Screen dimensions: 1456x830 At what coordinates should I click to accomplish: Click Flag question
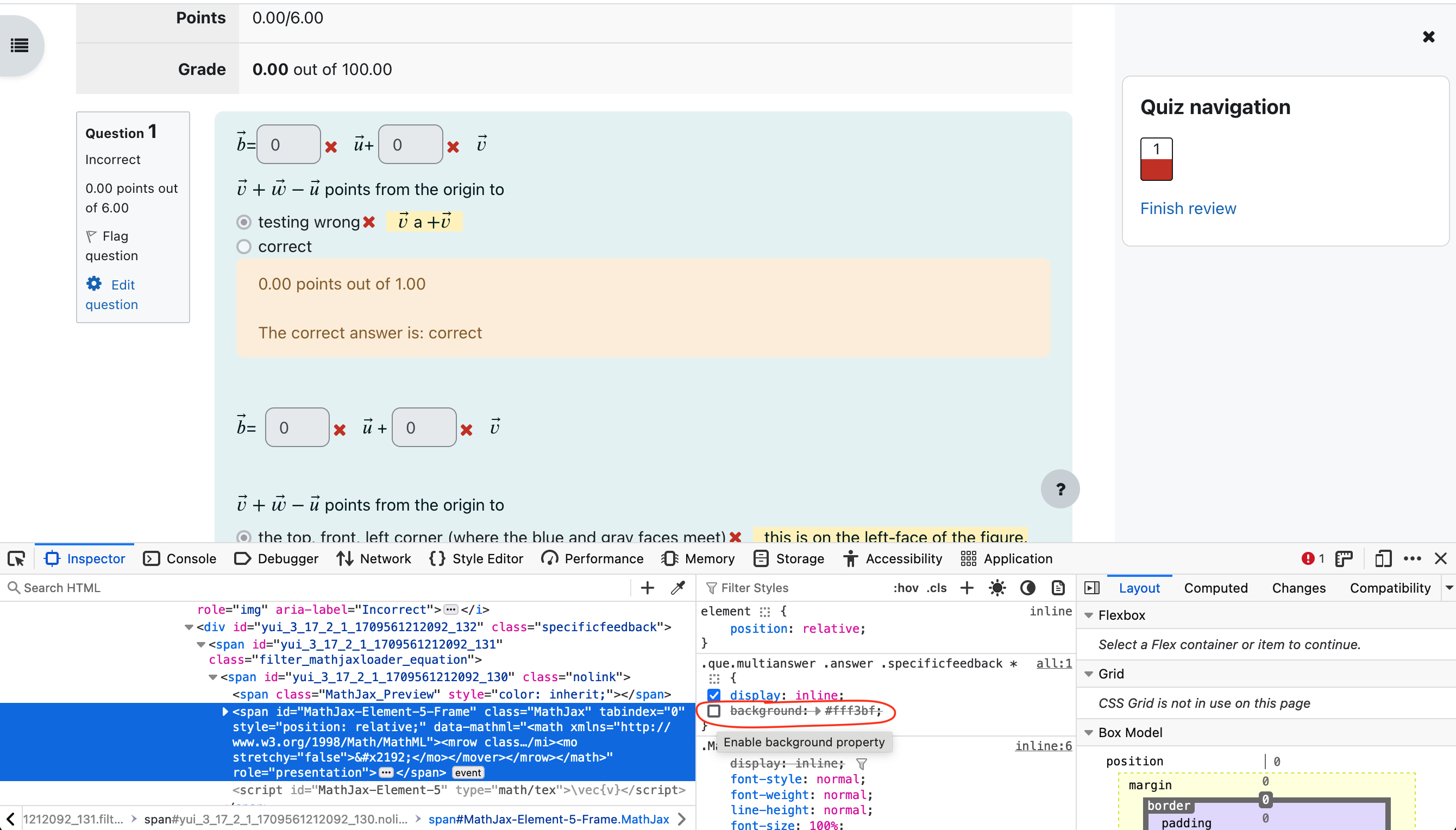coord(111,246)
